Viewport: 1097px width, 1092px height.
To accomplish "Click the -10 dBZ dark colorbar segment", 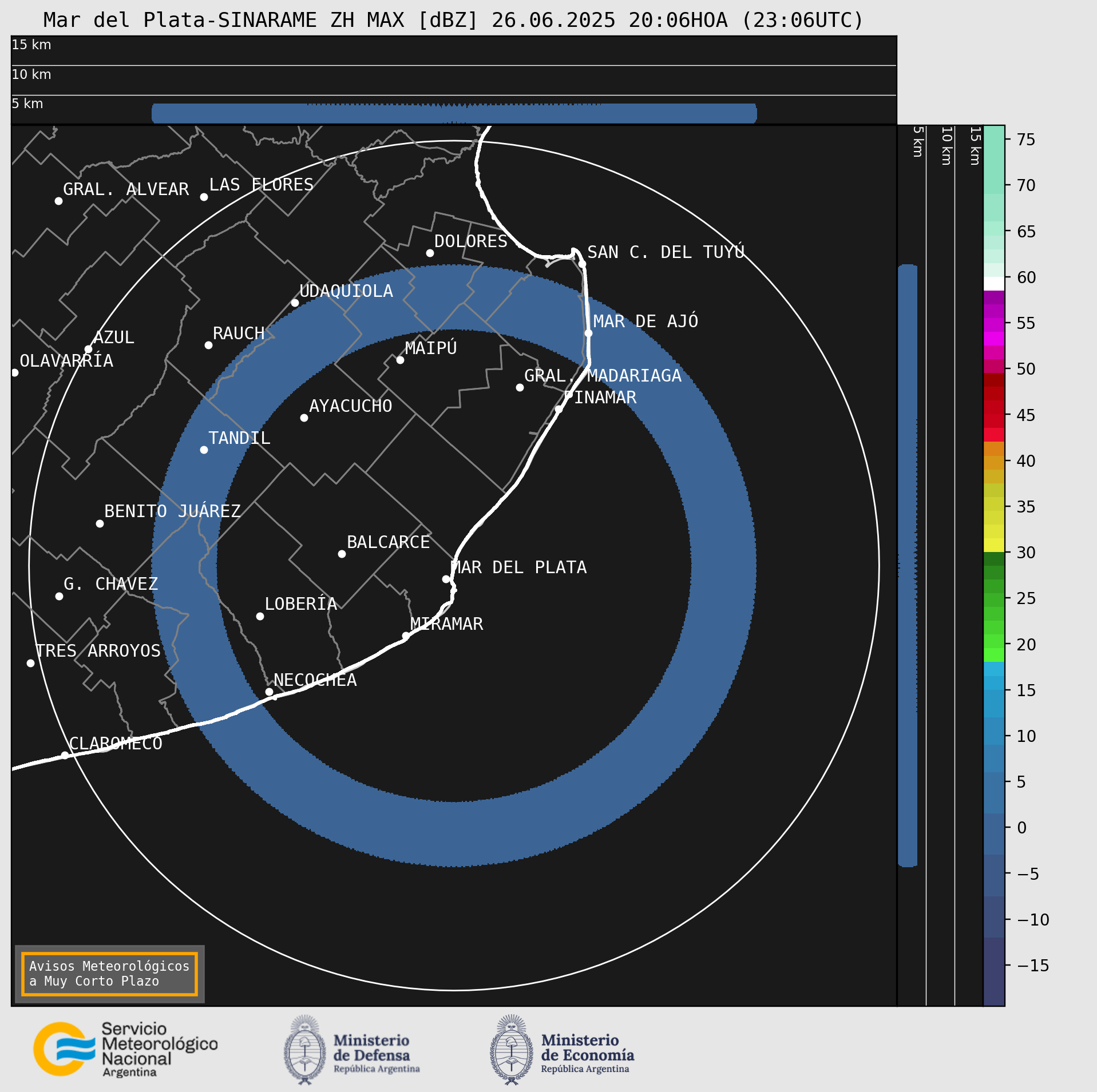I will point(994,917).
